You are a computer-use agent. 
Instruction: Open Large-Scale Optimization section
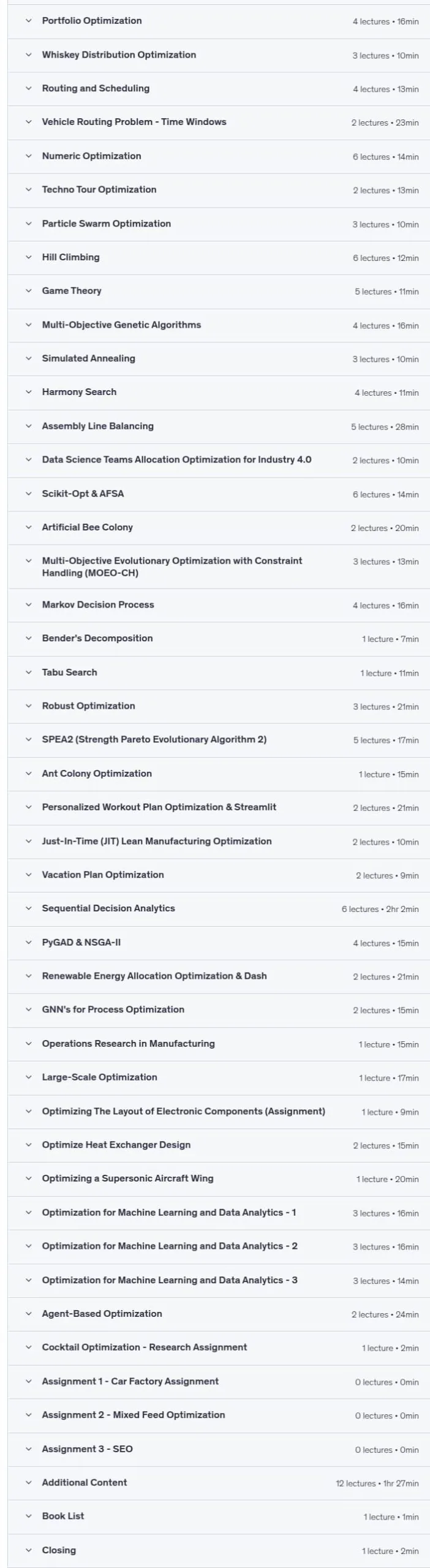coord(219,1077)
